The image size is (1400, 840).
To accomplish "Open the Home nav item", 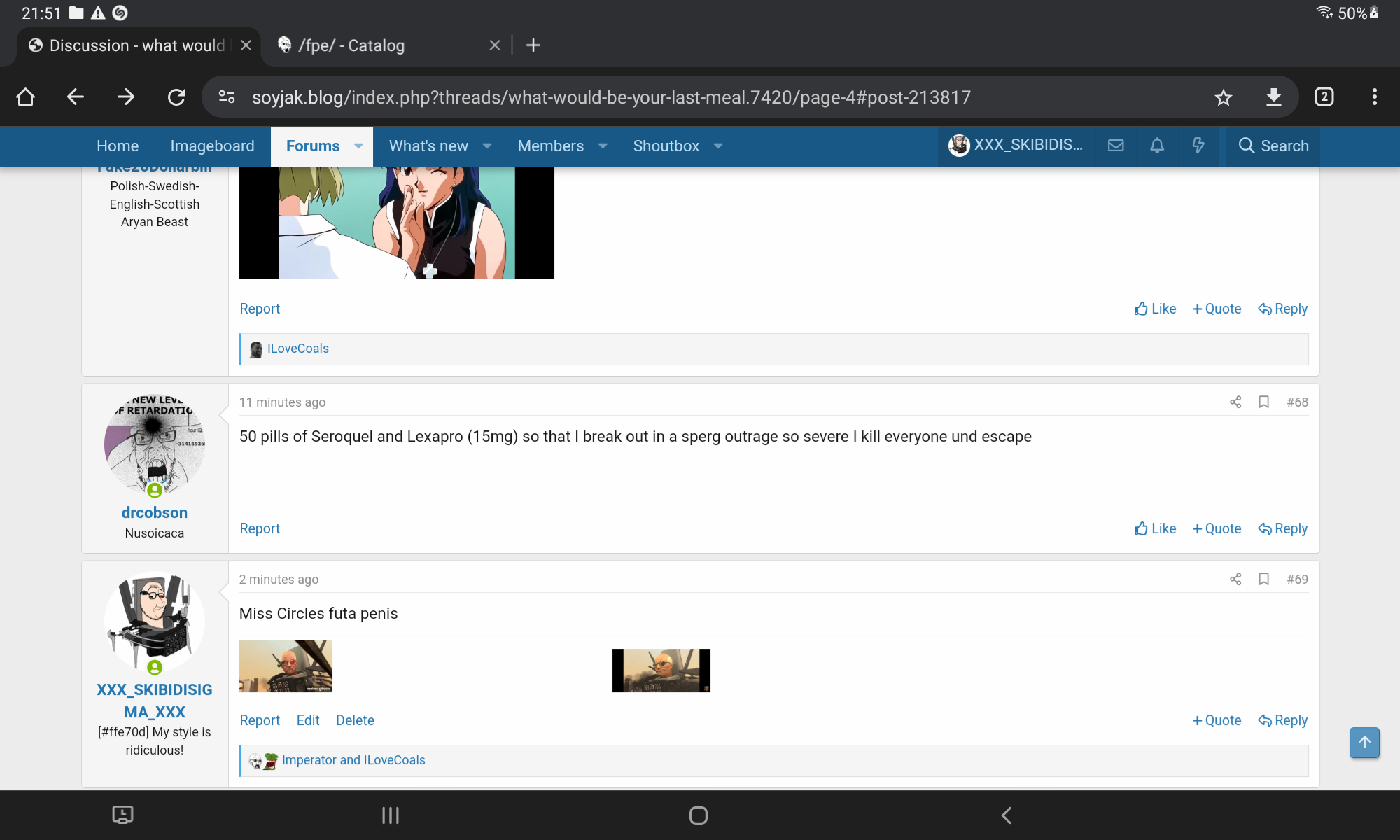I will pos(118,146).
